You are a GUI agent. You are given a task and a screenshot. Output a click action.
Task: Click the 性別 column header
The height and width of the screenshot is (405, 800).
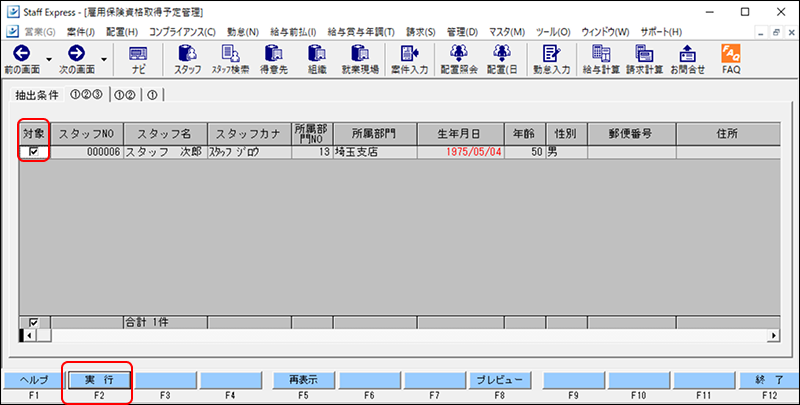pyautogui.click(x=566, y=134)
